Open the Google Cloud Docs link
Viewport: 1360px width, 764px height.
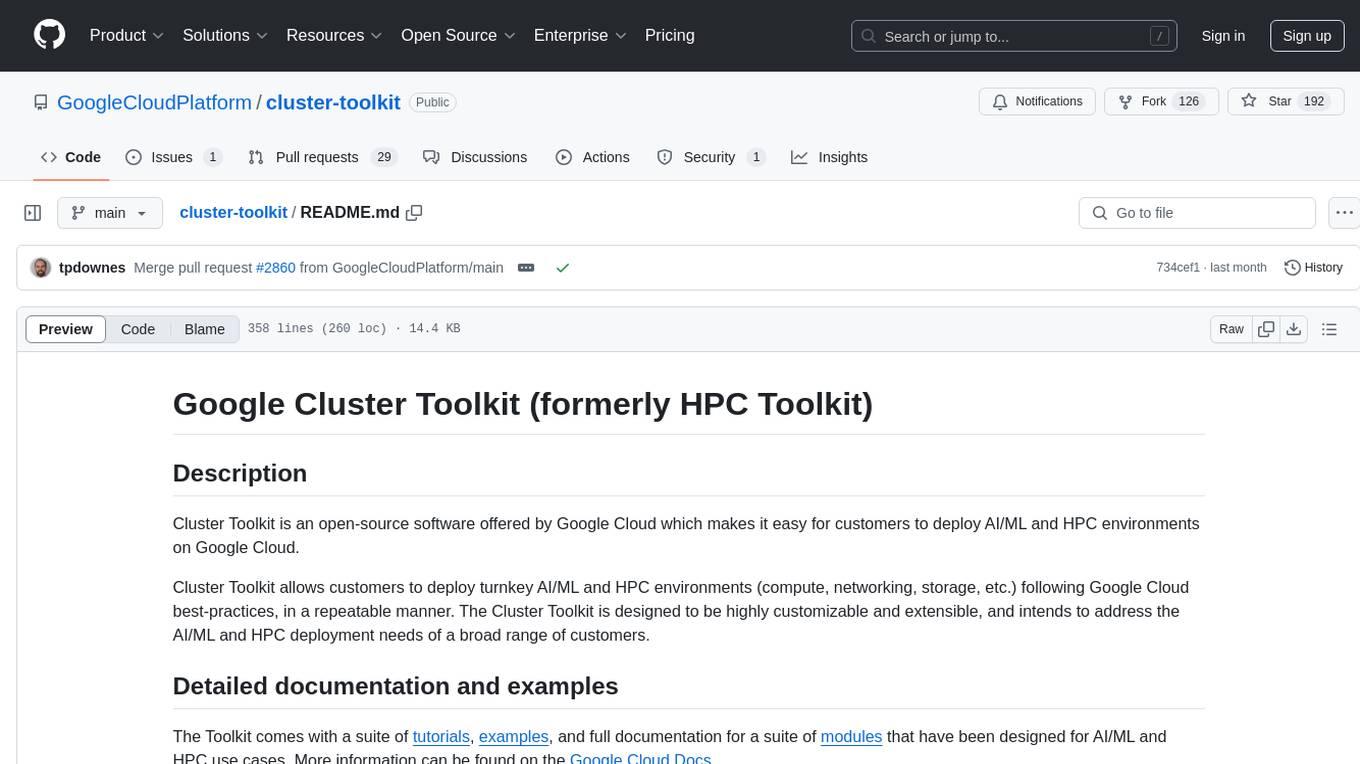click(x=640, y=758)
